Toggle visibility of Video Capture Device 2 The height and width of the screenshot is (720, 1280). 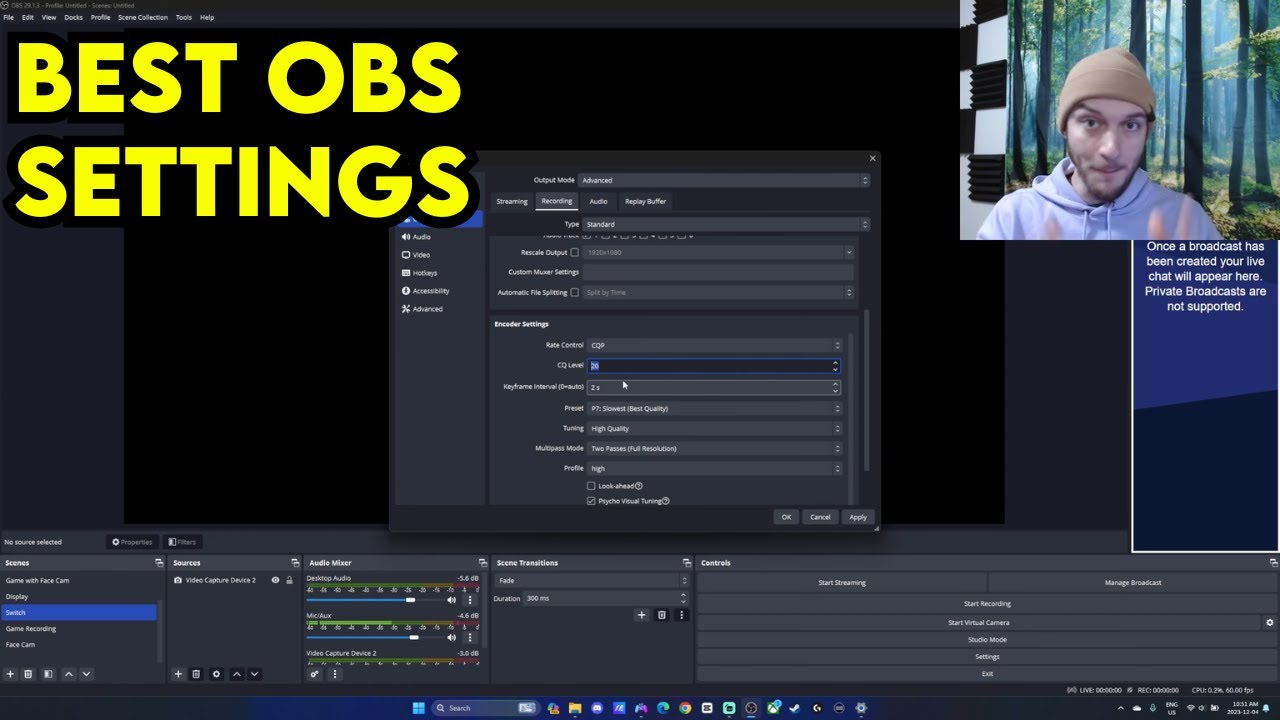click(275, 580)
